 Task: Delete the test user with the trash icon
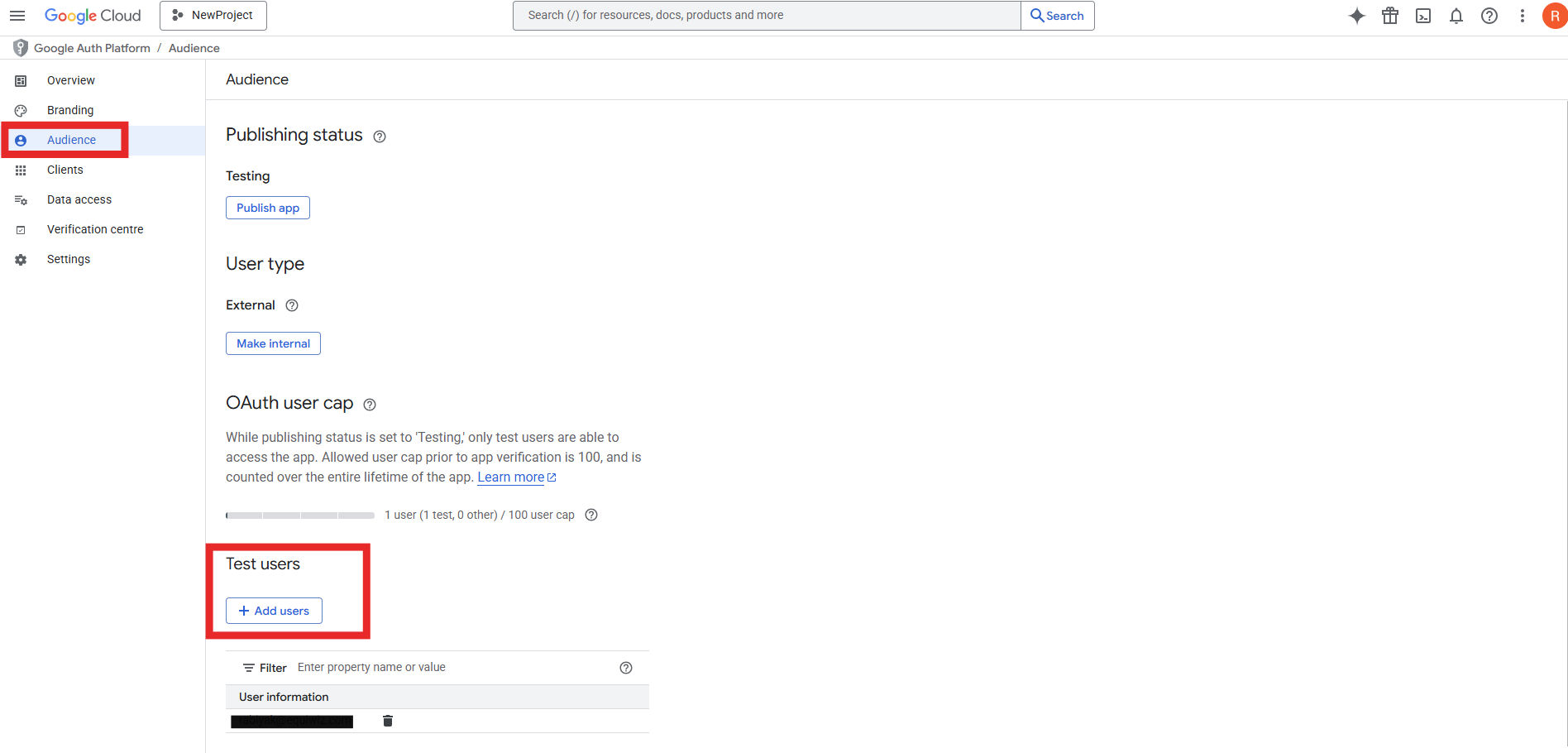[x=386, y=720]
